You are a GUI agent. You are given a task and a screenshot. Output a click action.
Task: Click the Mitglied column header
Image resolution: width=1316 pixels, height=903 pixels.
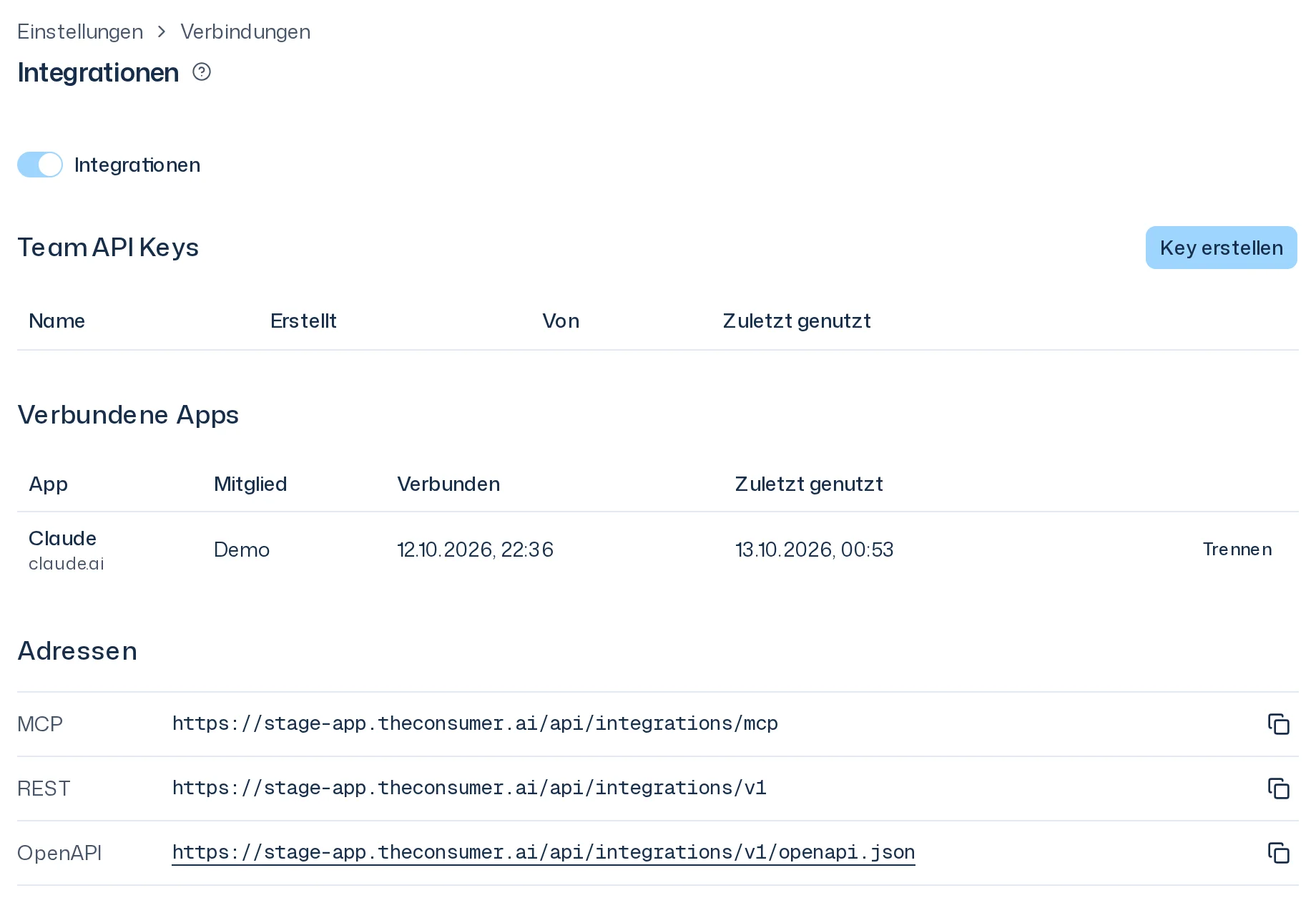250,484
